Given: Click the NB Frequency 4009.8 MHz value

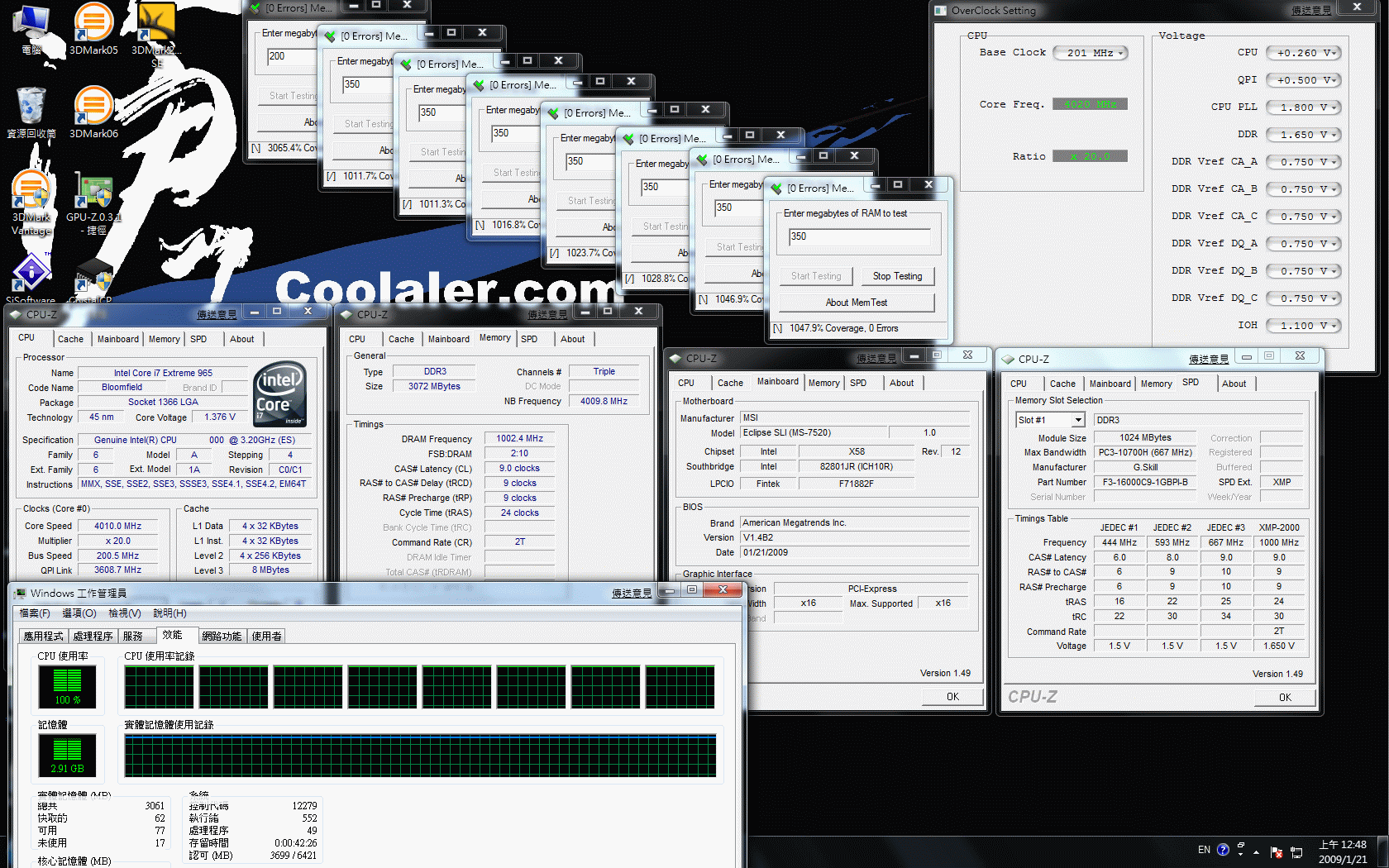Looking at the screenshot, I should click(604, 402).
